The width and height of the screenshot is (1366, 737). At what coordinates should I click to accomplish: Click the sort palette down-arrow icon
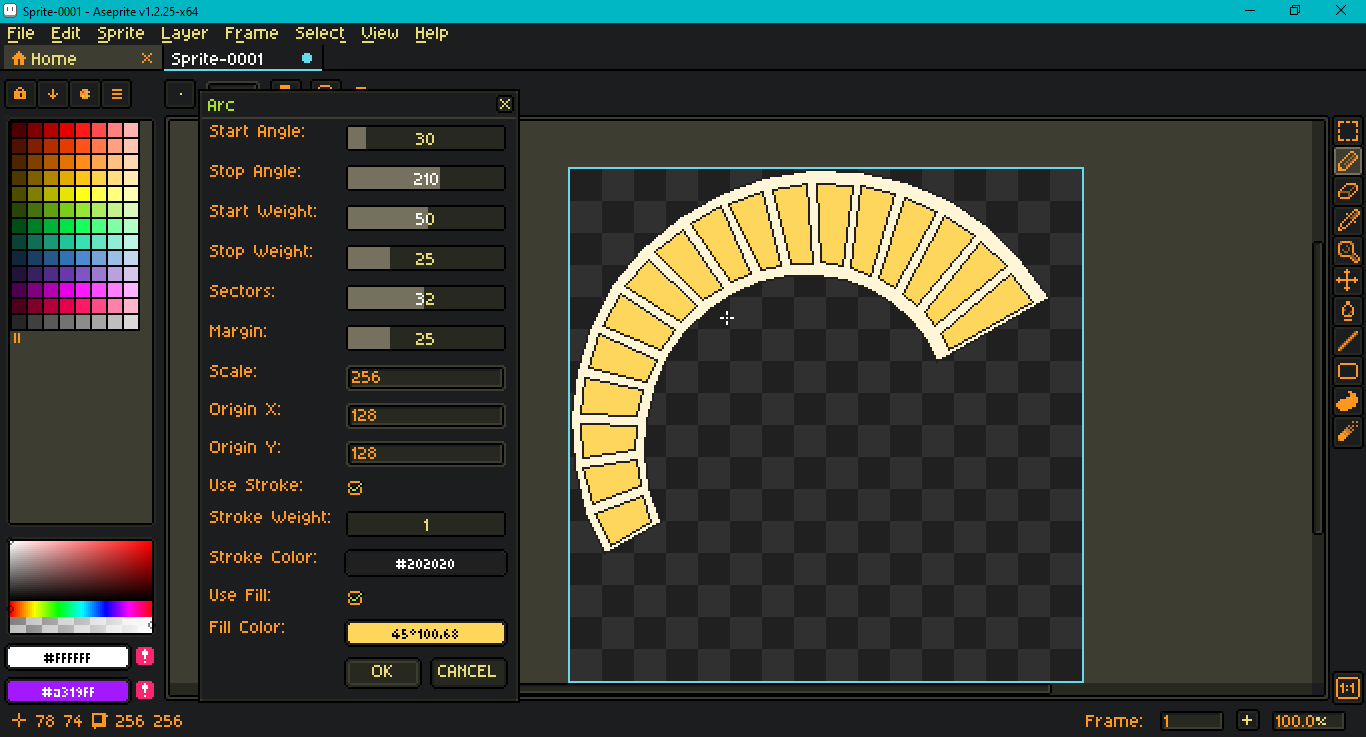[53, 94]
